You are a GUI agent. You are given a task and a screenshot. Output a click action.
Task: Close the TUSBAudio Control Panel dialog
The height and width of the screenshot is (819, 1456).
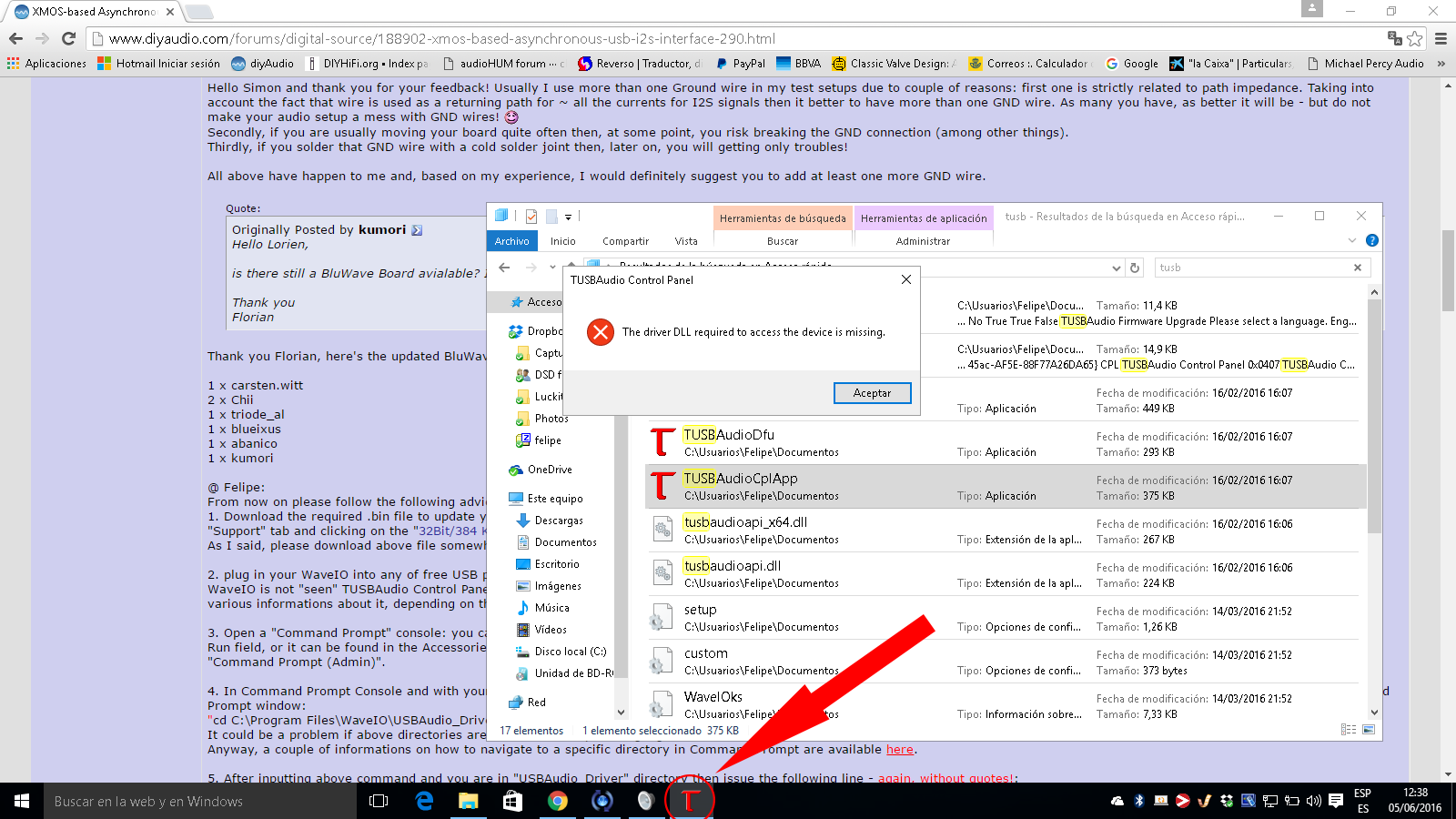click(905, 279)
